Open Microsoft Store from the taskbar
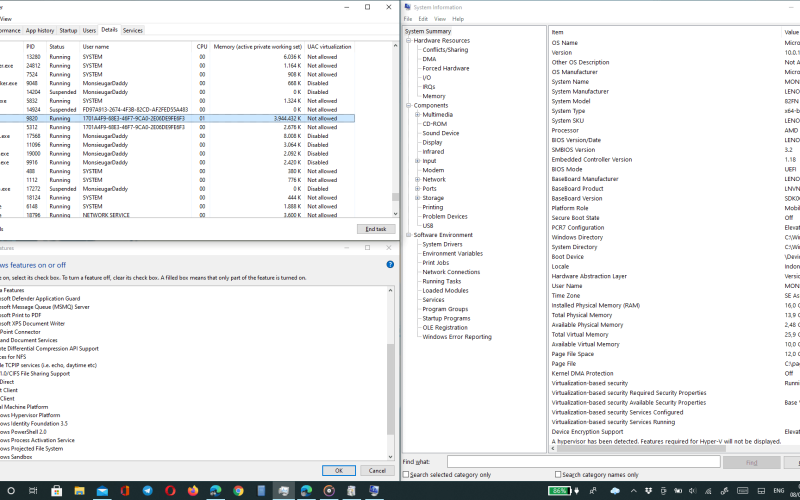800x500 pixels. click(x=57, y=491)
